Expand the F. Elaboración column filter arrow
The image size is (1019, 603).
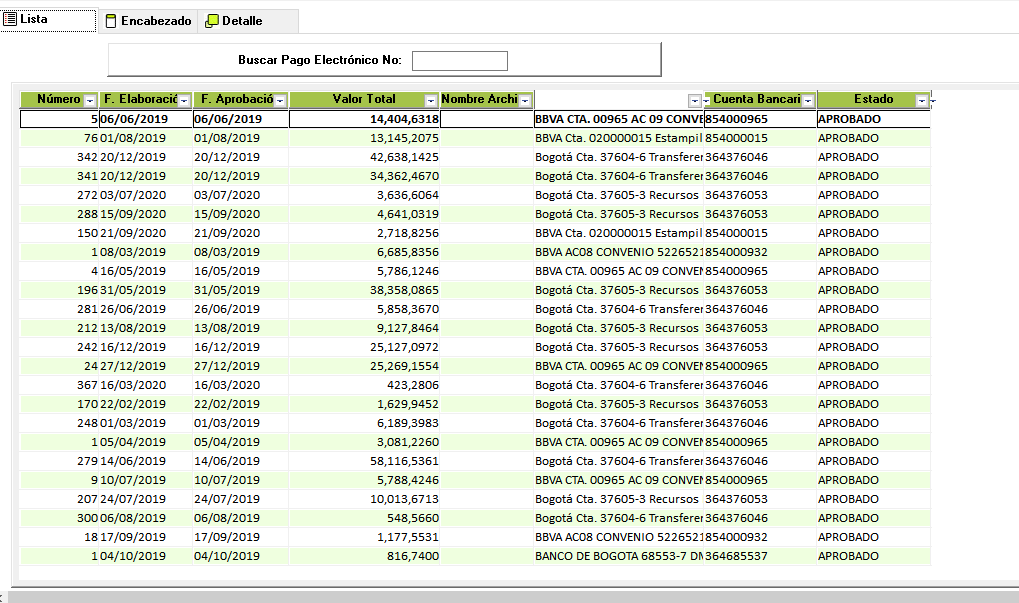[185, 101]
